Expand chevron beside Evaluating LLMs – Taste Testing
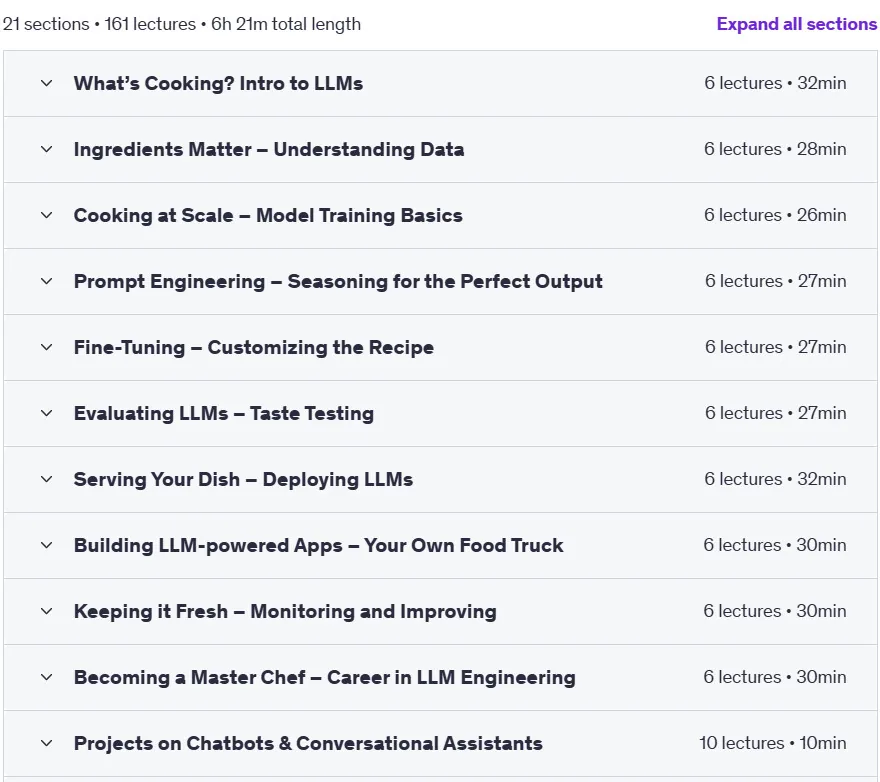This screenshot has width=880, height=782. [47, 414]
